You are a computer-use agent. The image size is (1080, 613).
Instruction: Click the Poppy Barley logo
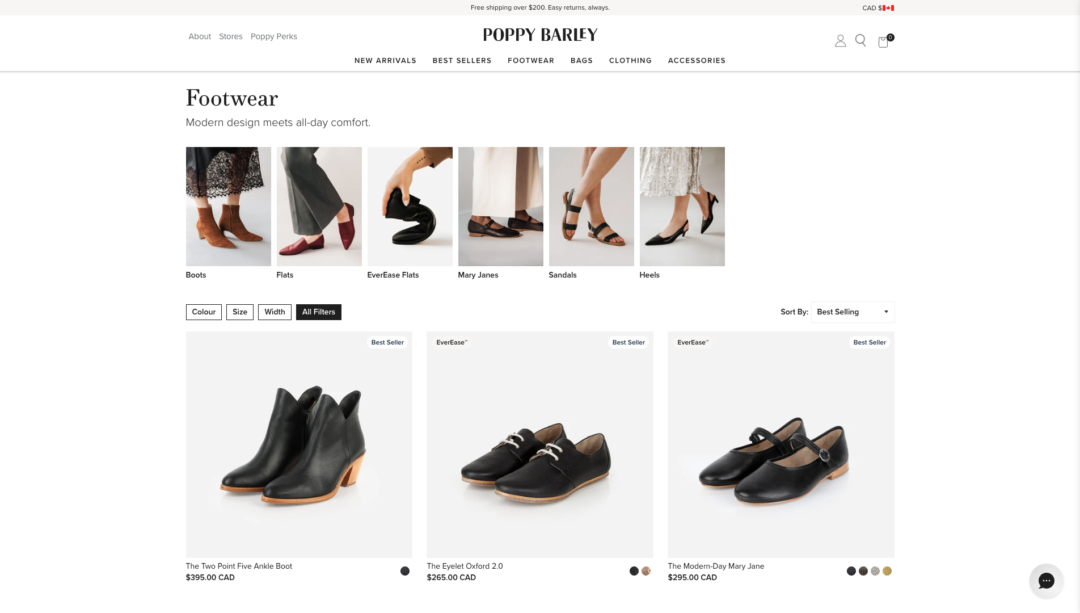pyautogui.click(x=540, y=35)
